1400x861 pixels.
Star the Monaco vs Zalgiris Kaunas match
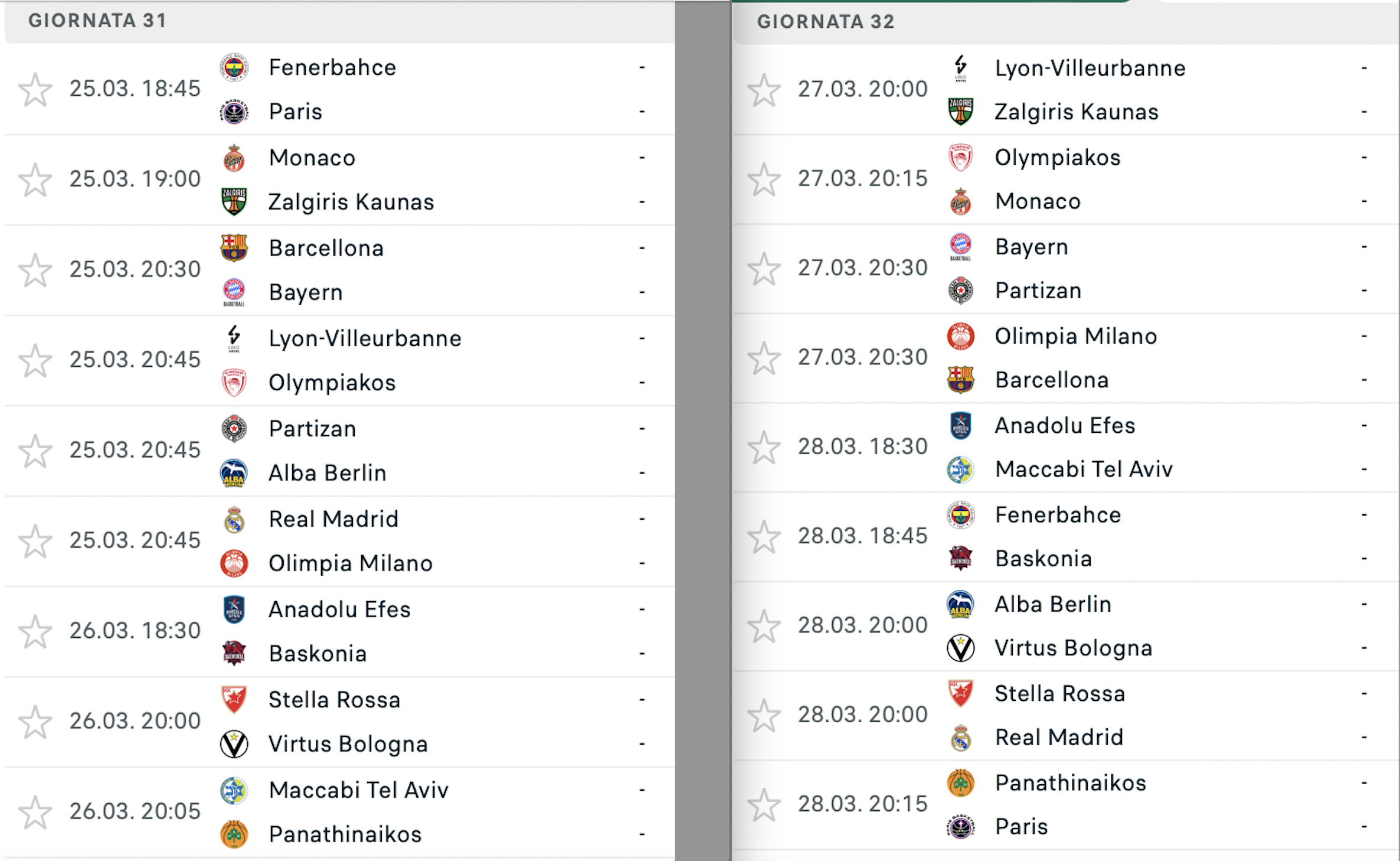pos(35,180)
